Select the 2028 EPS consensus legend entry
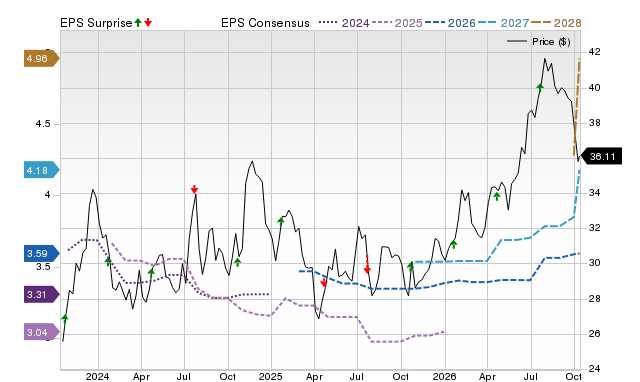The width and height of the screenshot is (640, 382). pyautogui.click(x=556, y=23)
